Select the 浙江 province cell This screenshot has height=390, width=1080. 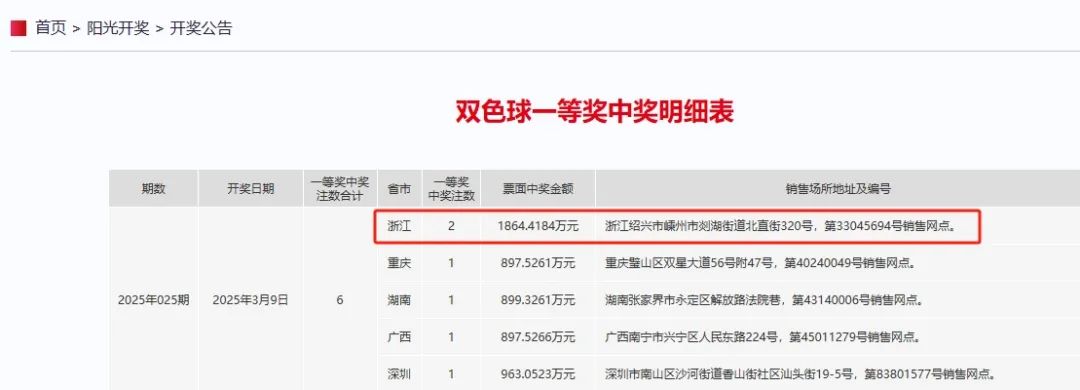pyautogui.click(x=399, y=225)
